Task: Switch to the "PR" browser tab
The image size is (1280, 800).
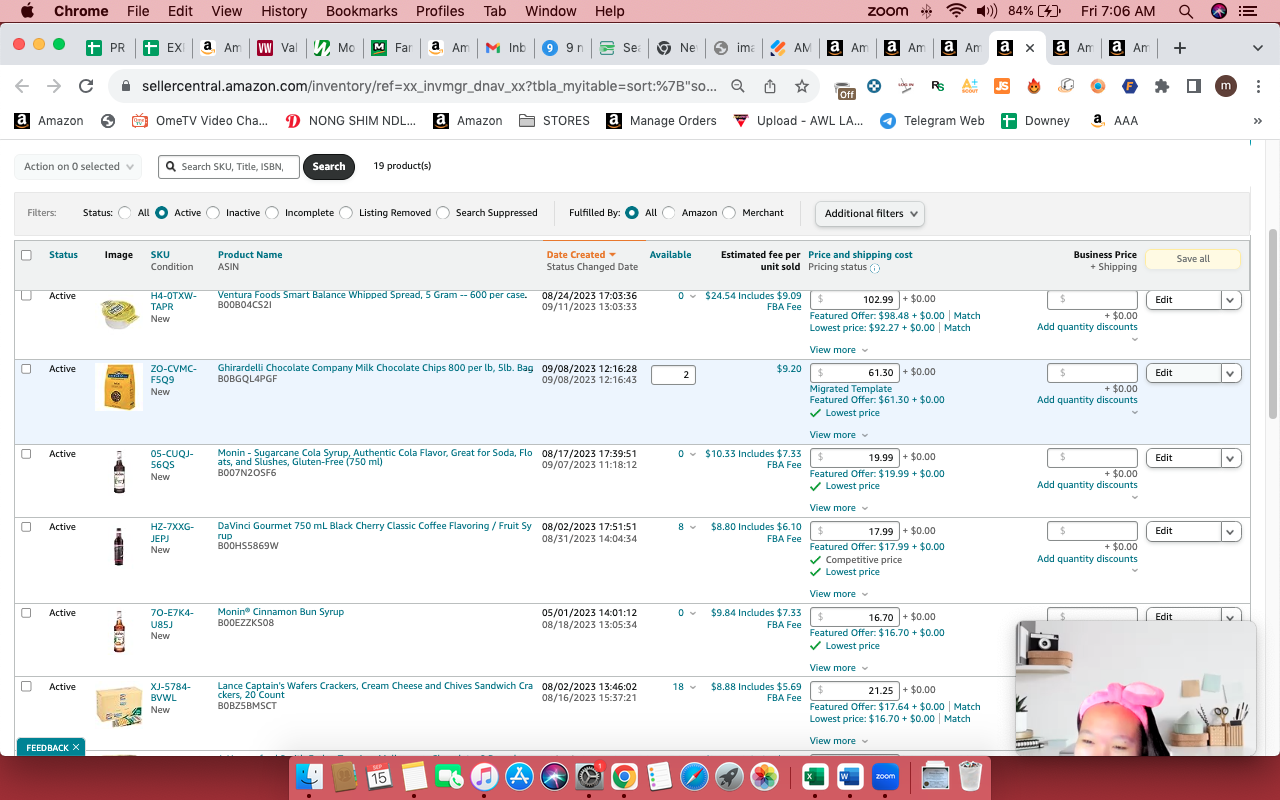Action: pos(106,48)
